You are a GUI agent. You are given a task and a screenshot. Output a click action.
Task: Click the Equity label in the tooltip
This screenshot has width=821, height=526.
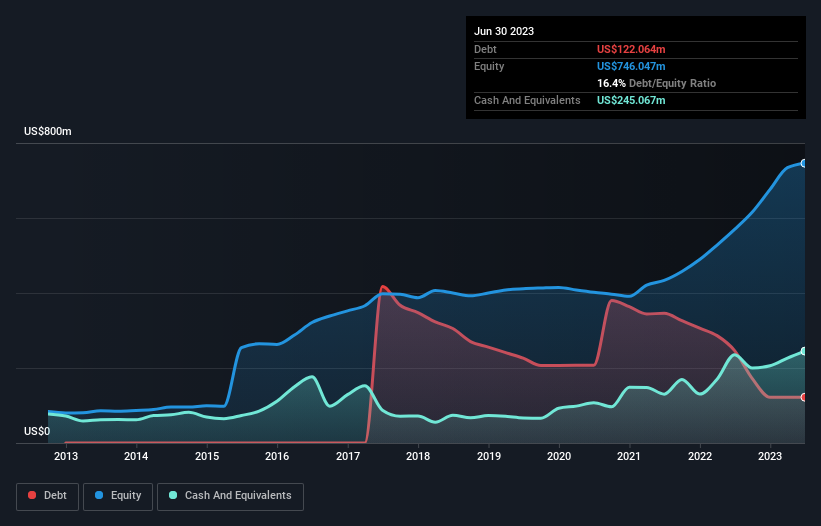coord(489,66)
